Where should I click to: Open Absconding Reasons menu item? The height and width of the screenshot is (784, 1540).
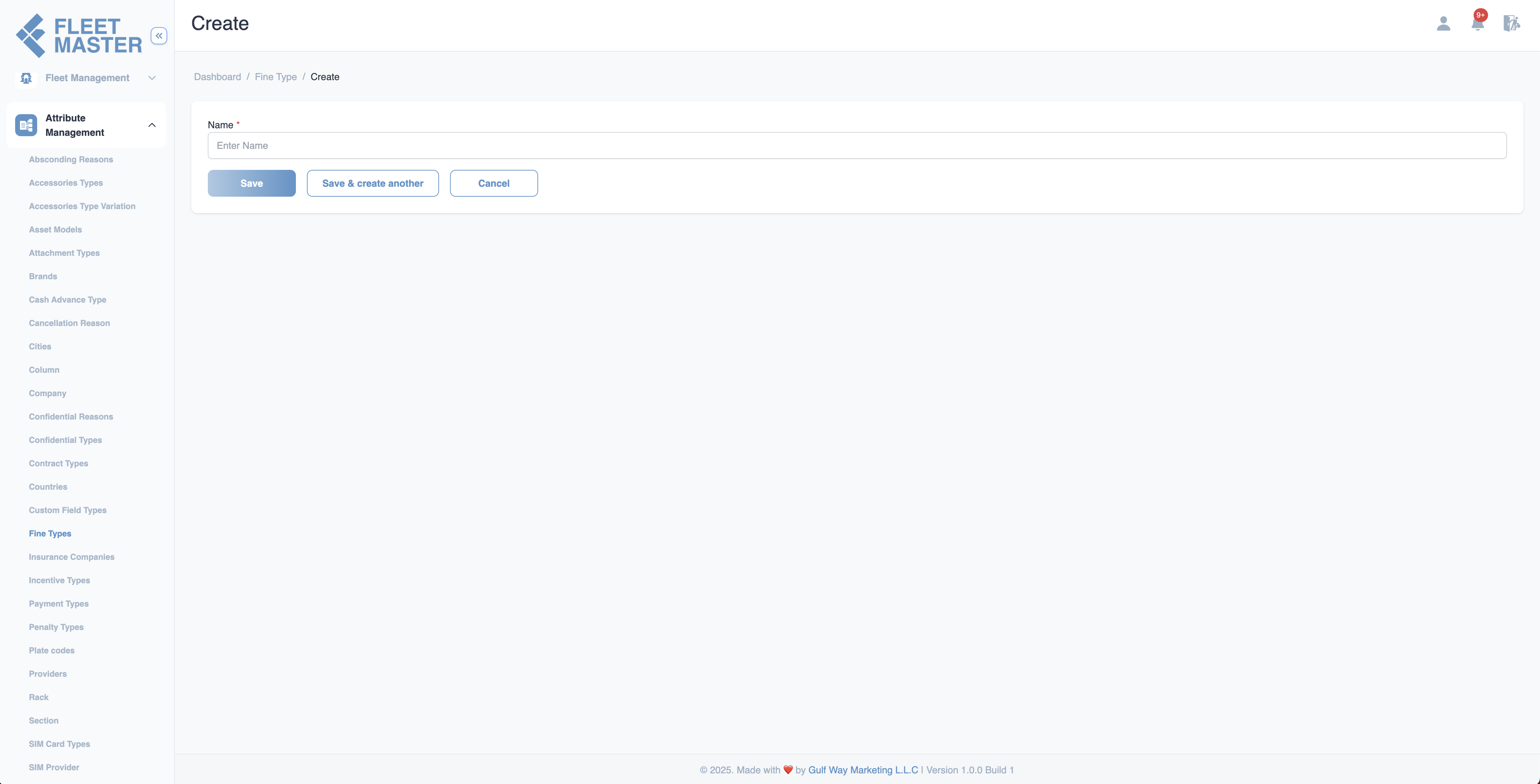pos(71,159)
